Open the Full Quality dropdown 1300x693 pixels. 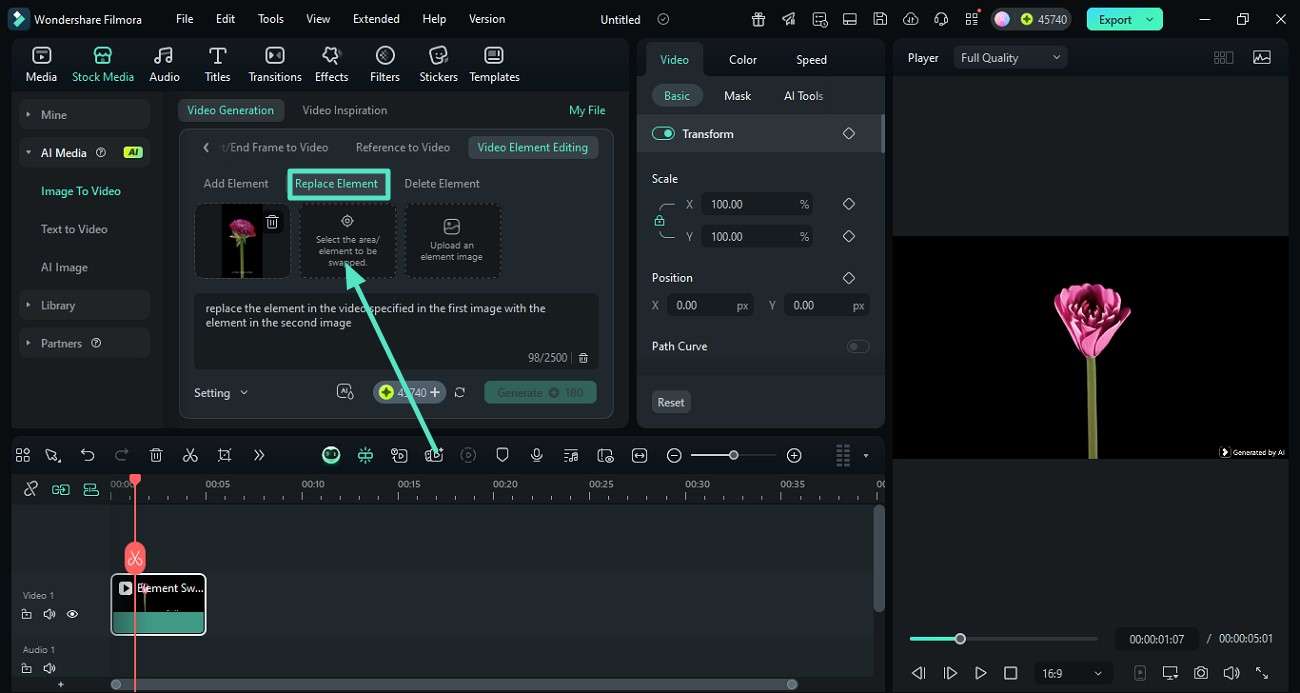1010,58
